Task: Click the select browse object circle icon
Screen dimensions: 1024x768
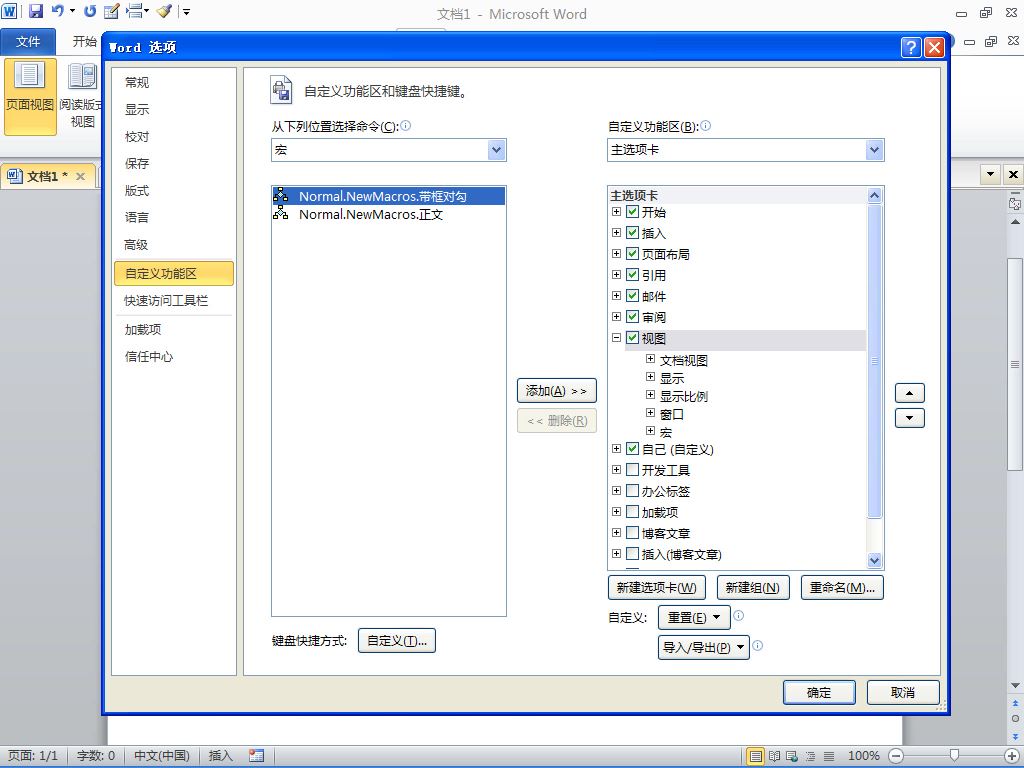Action: [x=1015, y=718]
